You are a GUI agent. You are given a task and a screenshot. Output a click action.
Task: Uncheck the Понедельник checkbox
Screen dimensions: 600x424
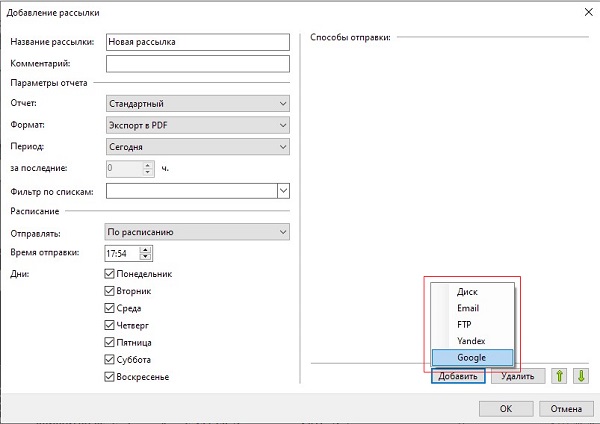[x=109, y=274]
